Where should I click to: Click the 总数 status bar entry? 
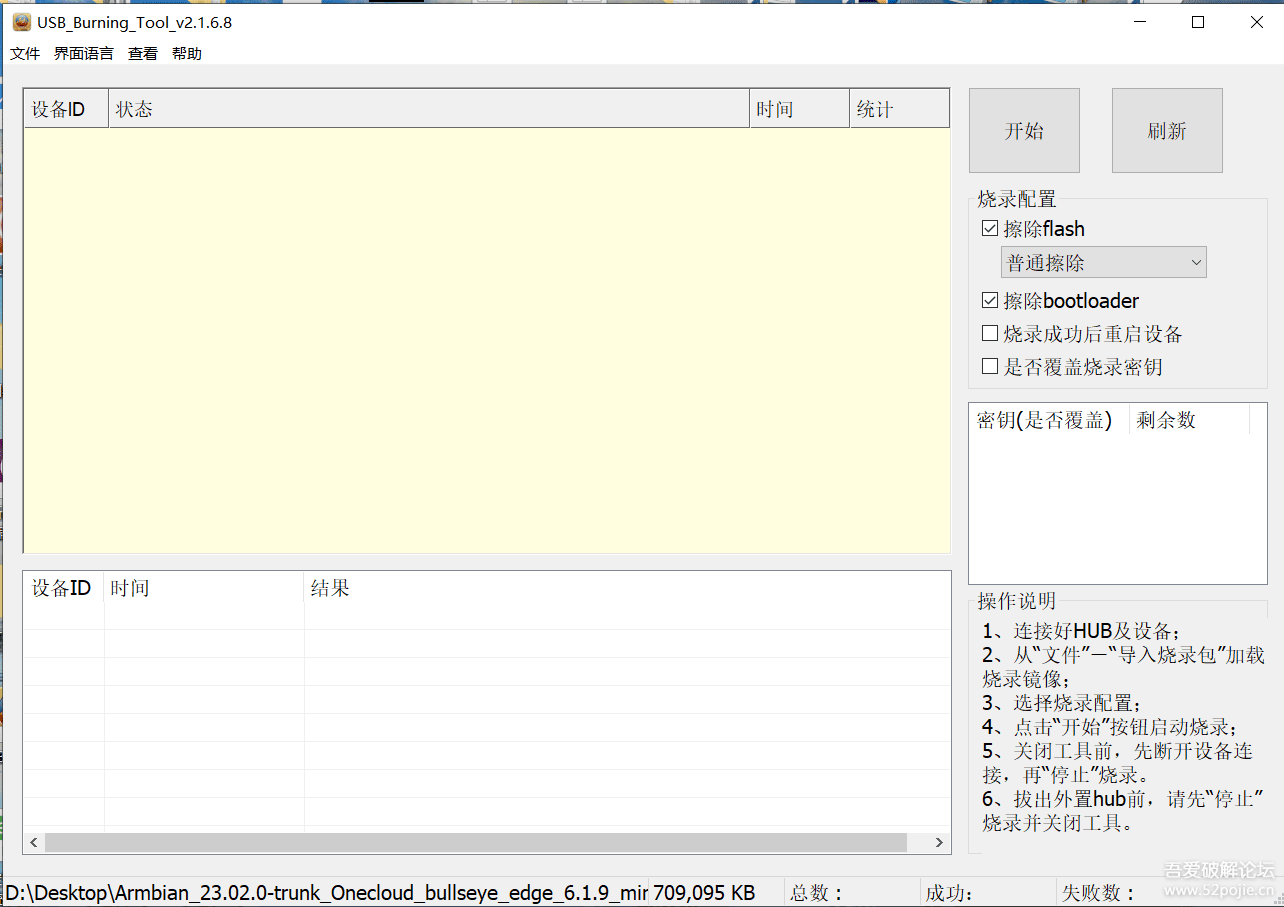(817, 893)
